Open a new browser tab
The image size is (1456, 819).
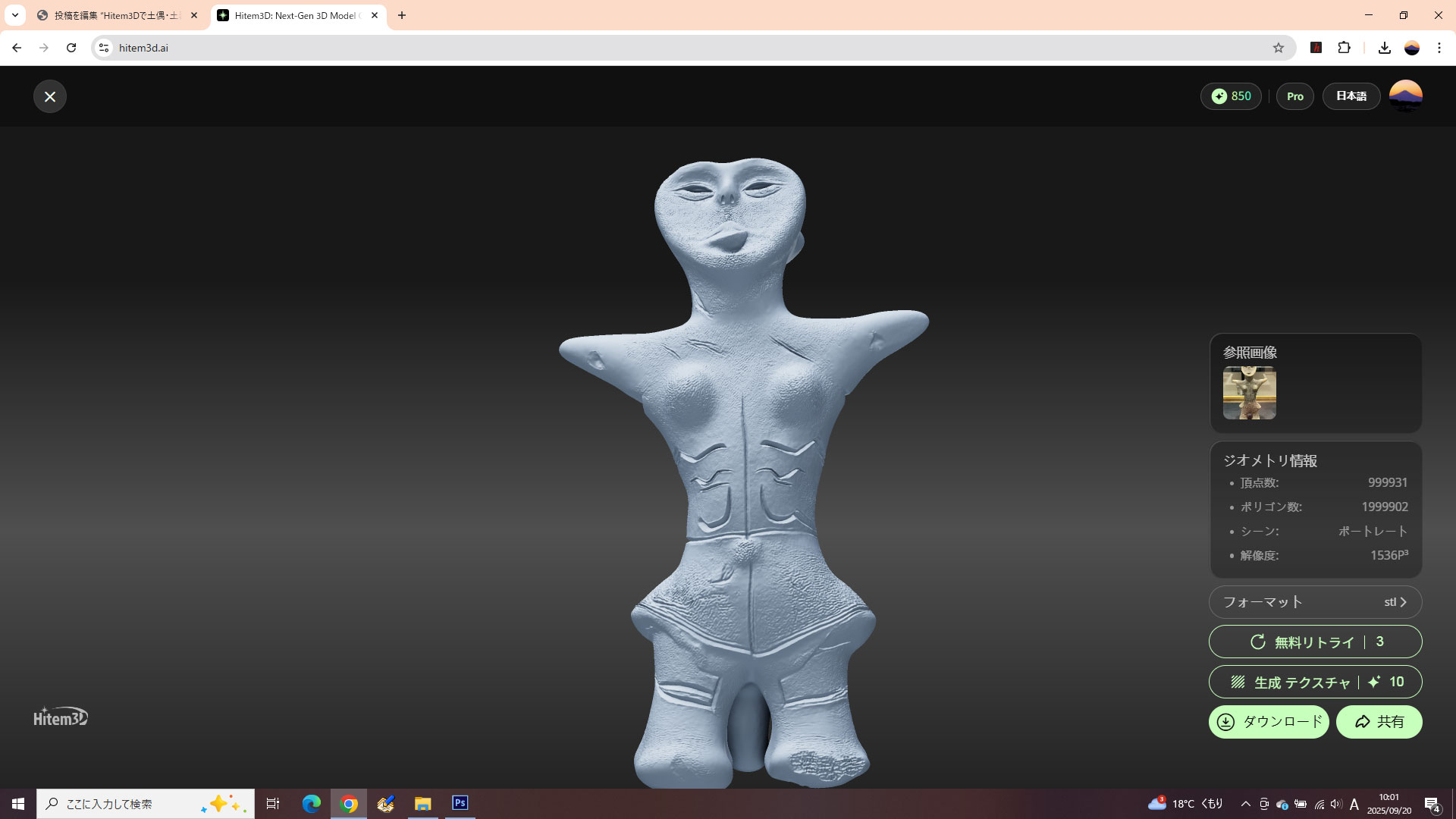tap(402, 15)
